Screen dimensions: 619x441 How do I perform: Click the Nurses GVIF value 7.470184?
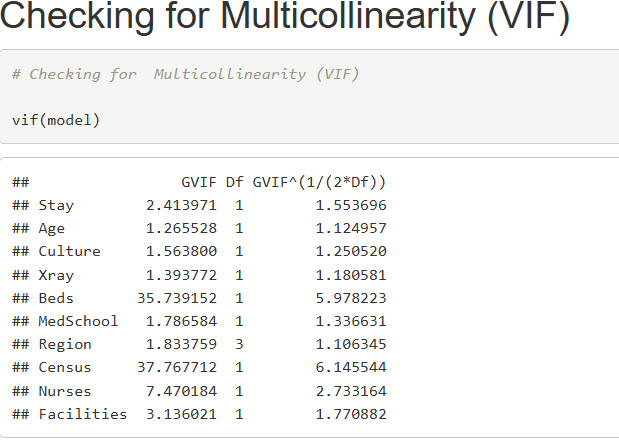tap(181, 391)
